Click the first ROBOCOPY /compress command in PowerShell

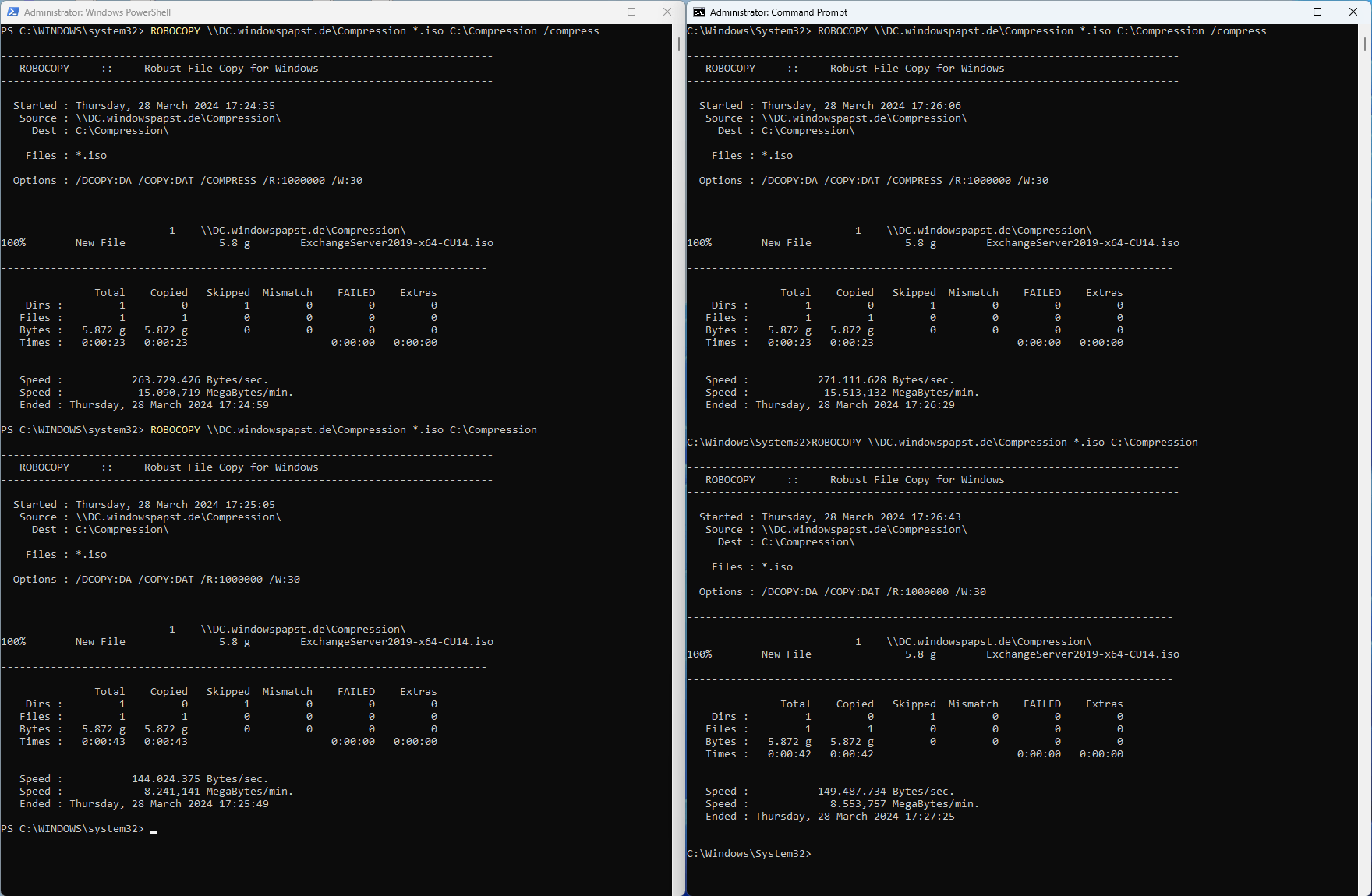[374, 31]
